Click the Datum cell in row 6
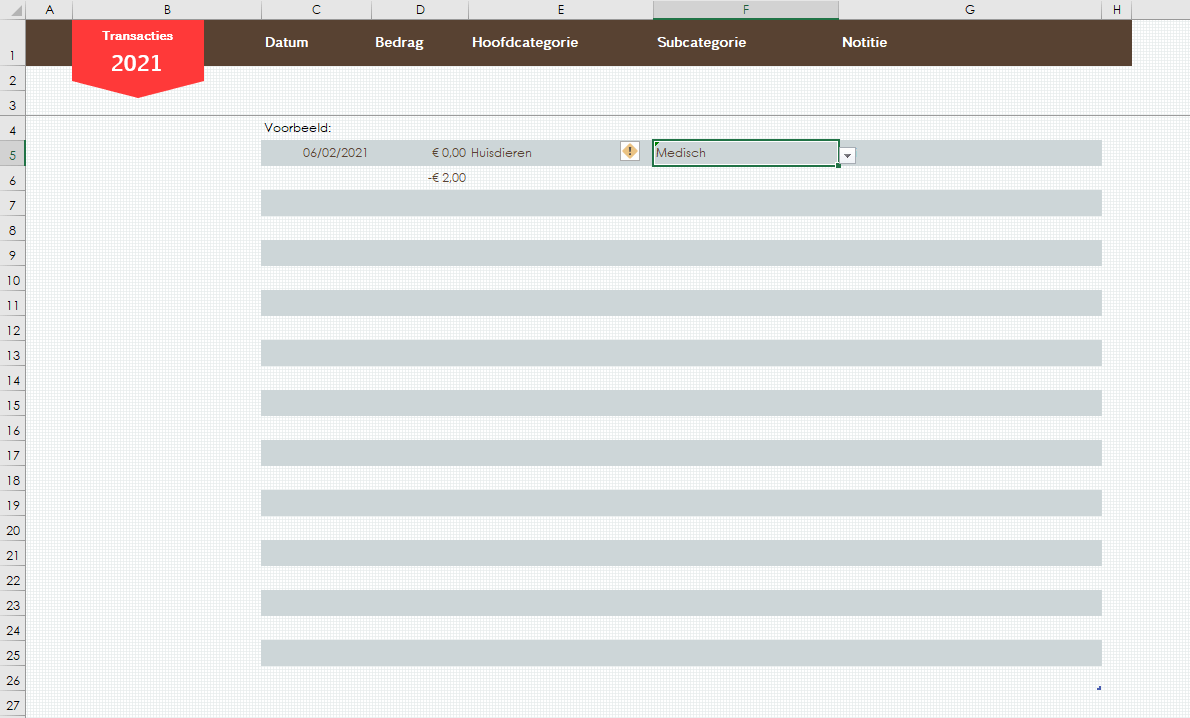Viewport: 1190px width, 718px height. 316,178
